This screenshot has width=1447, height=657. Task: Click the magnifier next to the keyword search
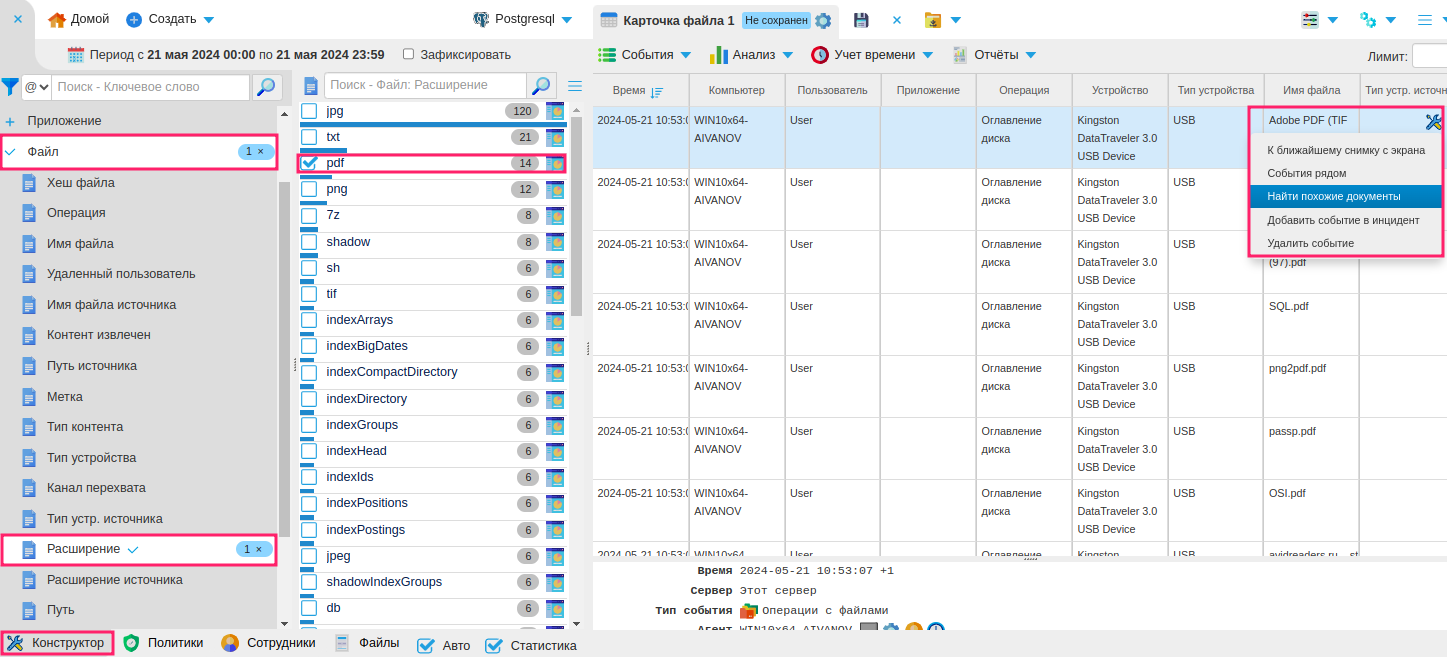pyautogui.click(x=265, y=87)
